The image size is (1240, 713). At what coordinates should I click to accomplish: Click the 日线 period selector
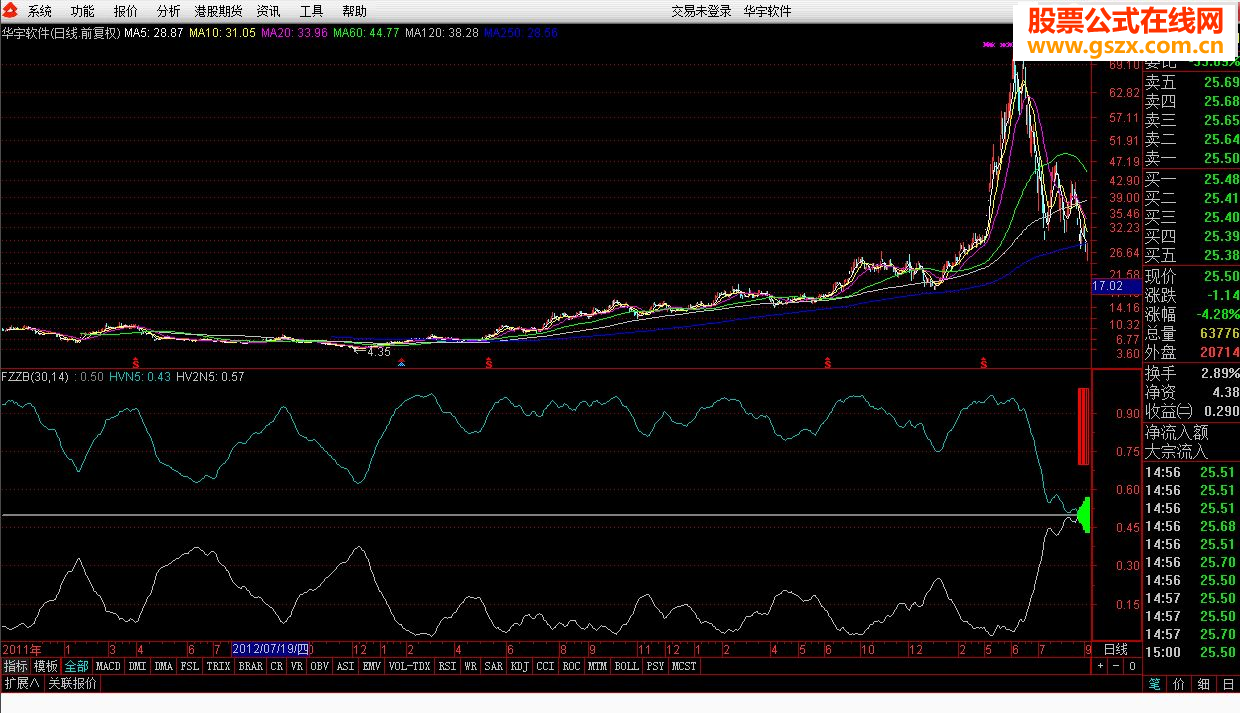coord(1115,649)
